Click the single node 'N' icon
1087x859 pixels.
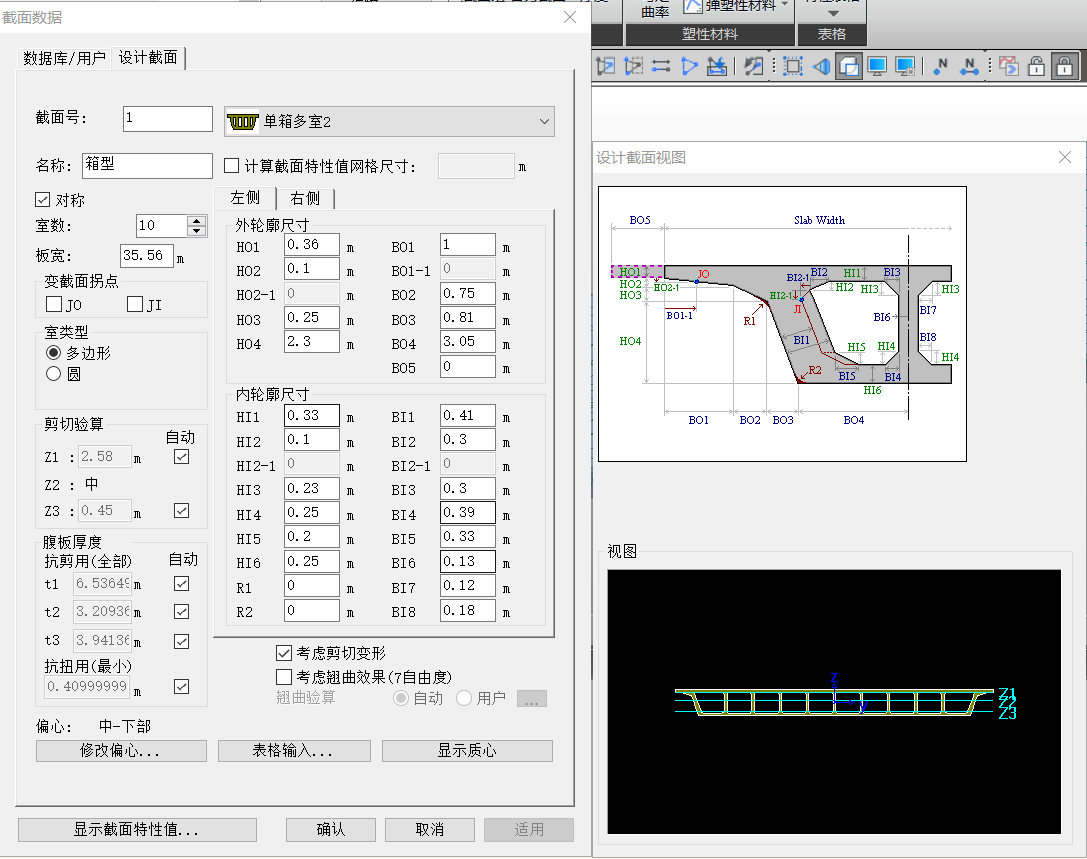coord(940,66)
